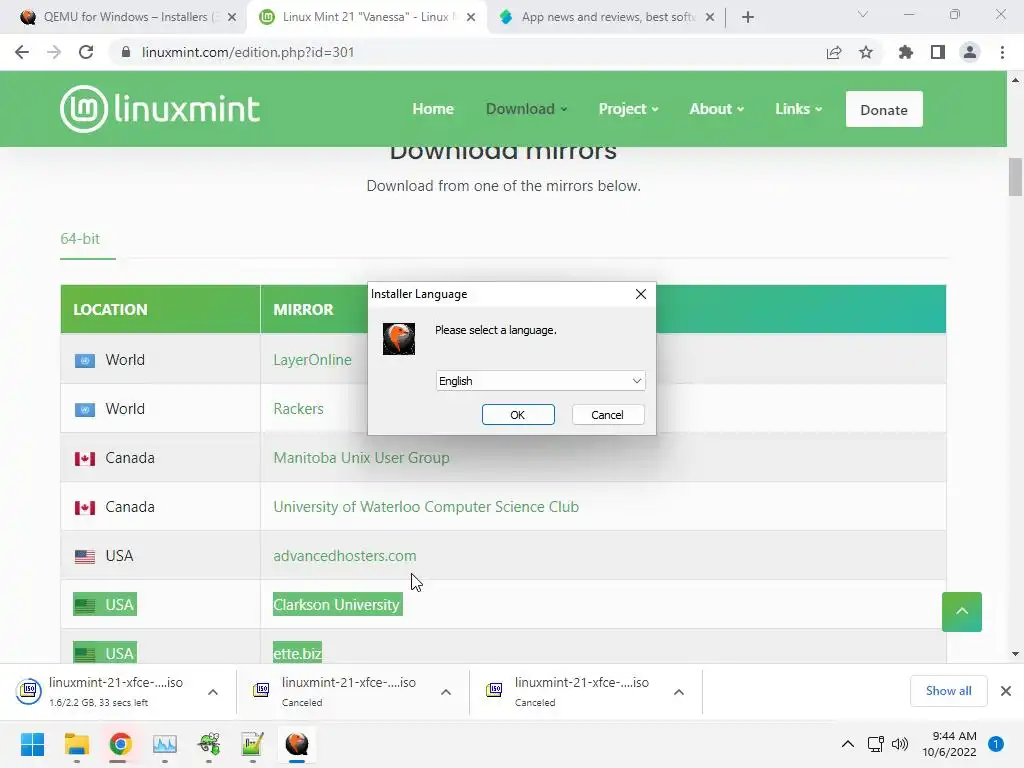Bookmark this page with the star icon

pos(866,52)
